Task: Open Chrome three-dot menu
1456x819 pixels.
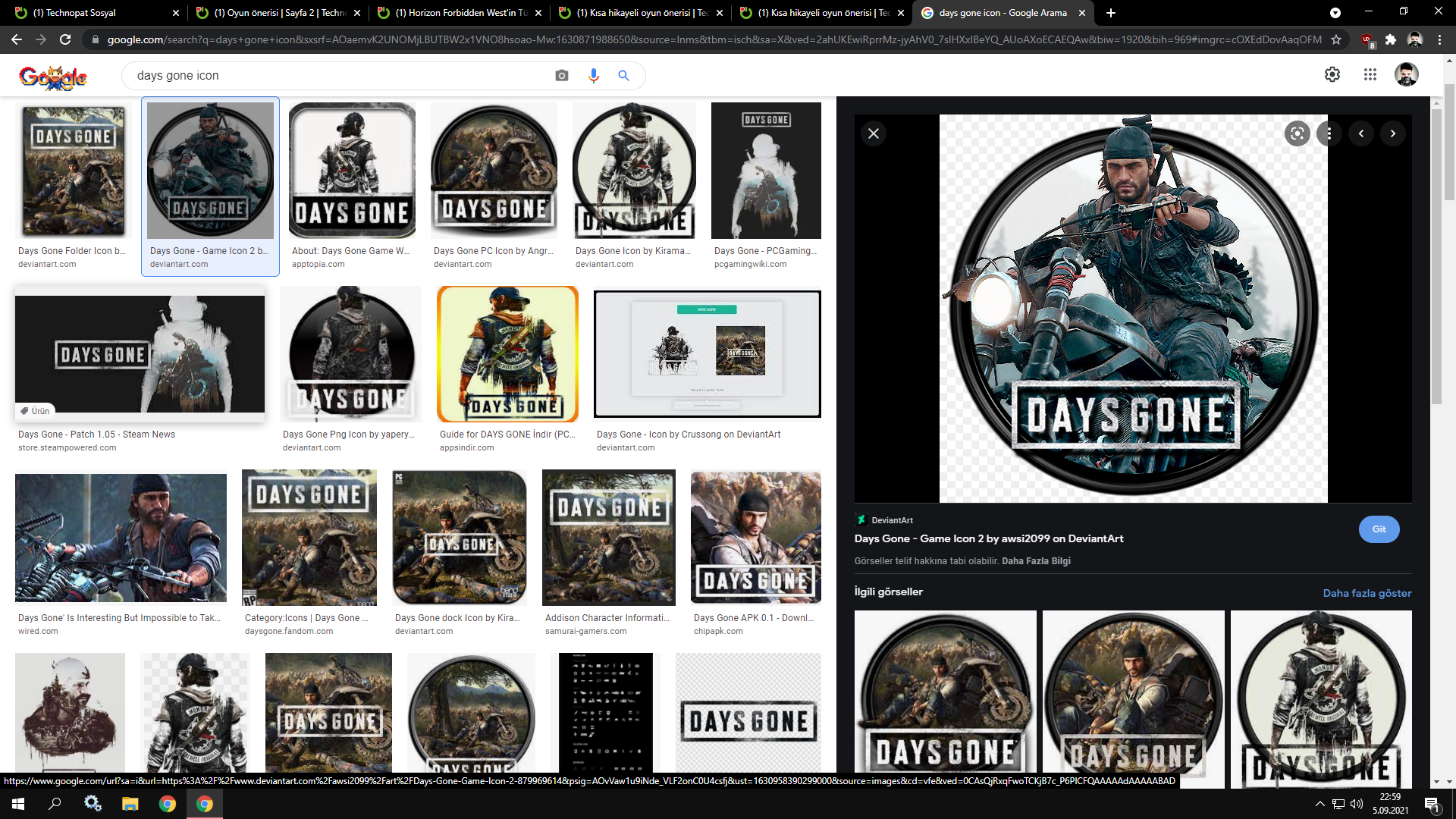Action: coord(1439,39)
